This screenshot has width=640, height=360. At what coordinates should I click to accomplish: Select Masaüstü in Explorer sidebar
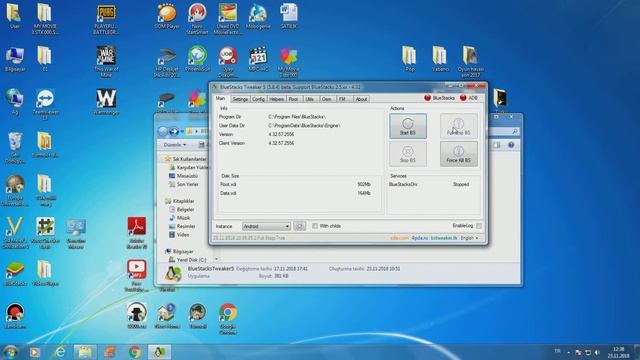184,176
